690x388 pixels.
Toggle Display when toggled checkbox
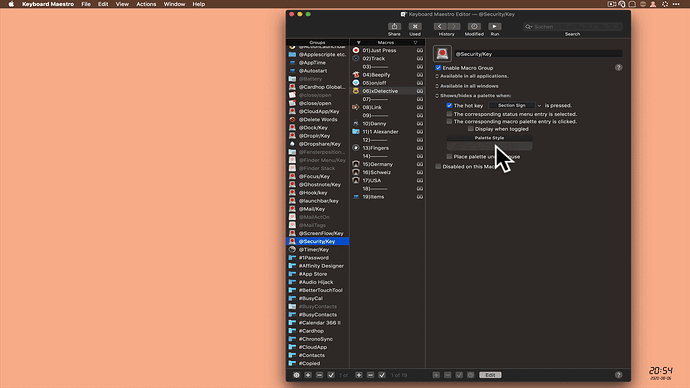(471, 129)
